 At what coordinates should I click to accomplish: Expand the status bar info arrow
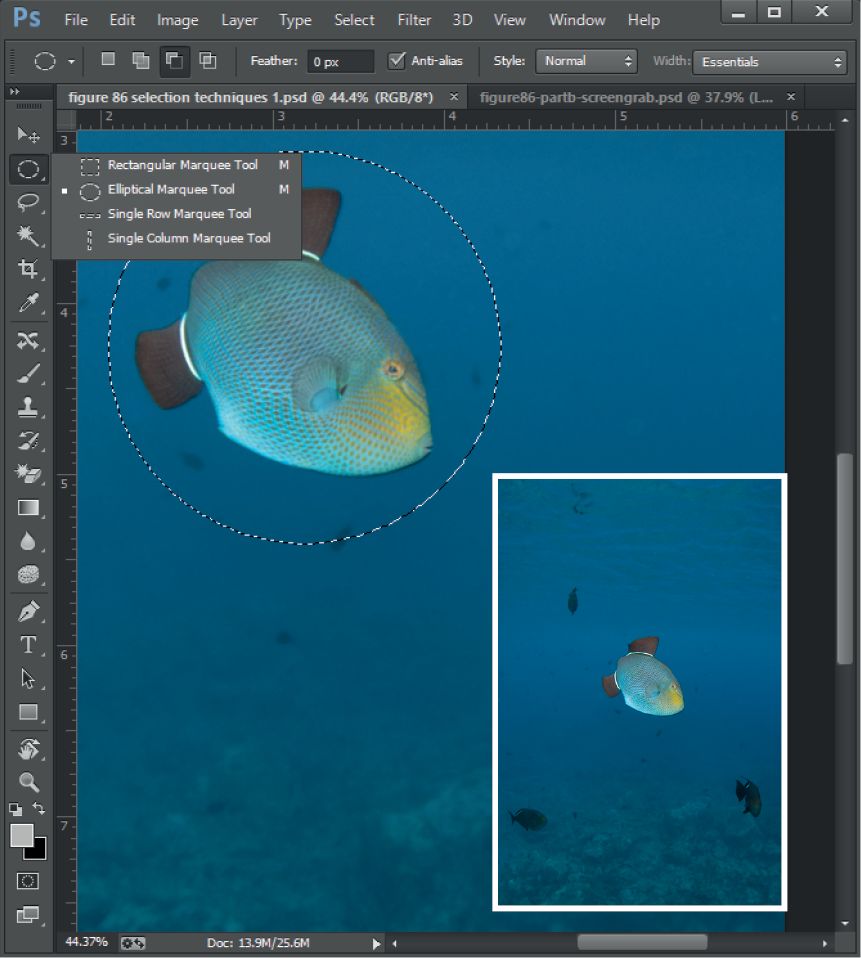376,944
